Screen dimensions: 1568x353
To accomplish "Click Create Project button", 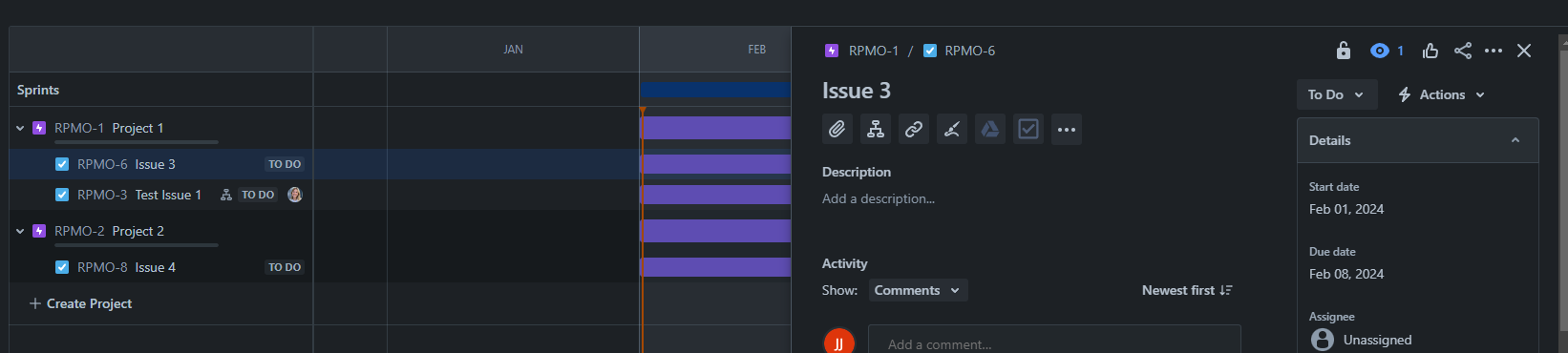I will pos(80,303).
